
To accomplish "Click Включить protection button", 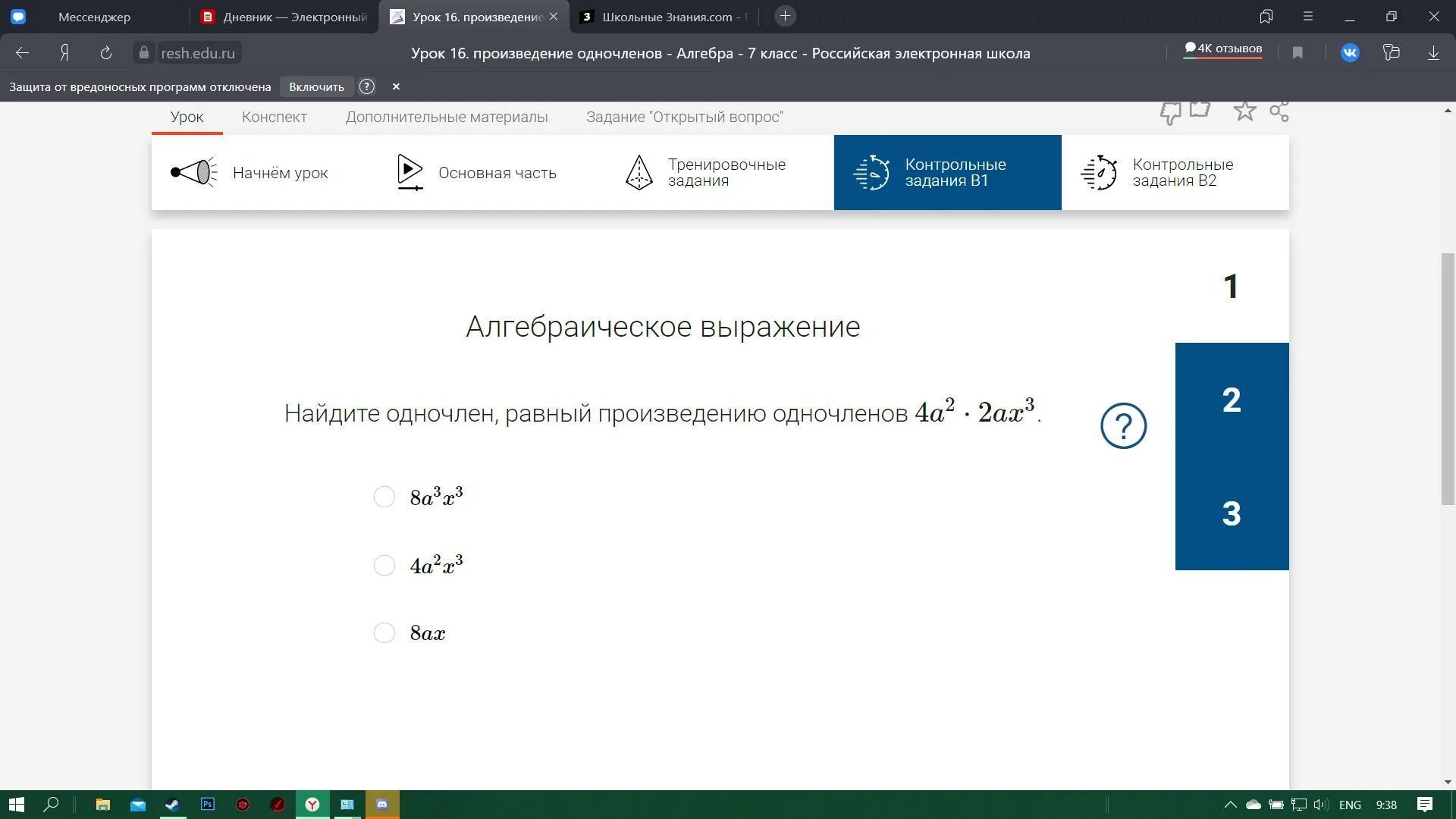I will pos(316,86).
